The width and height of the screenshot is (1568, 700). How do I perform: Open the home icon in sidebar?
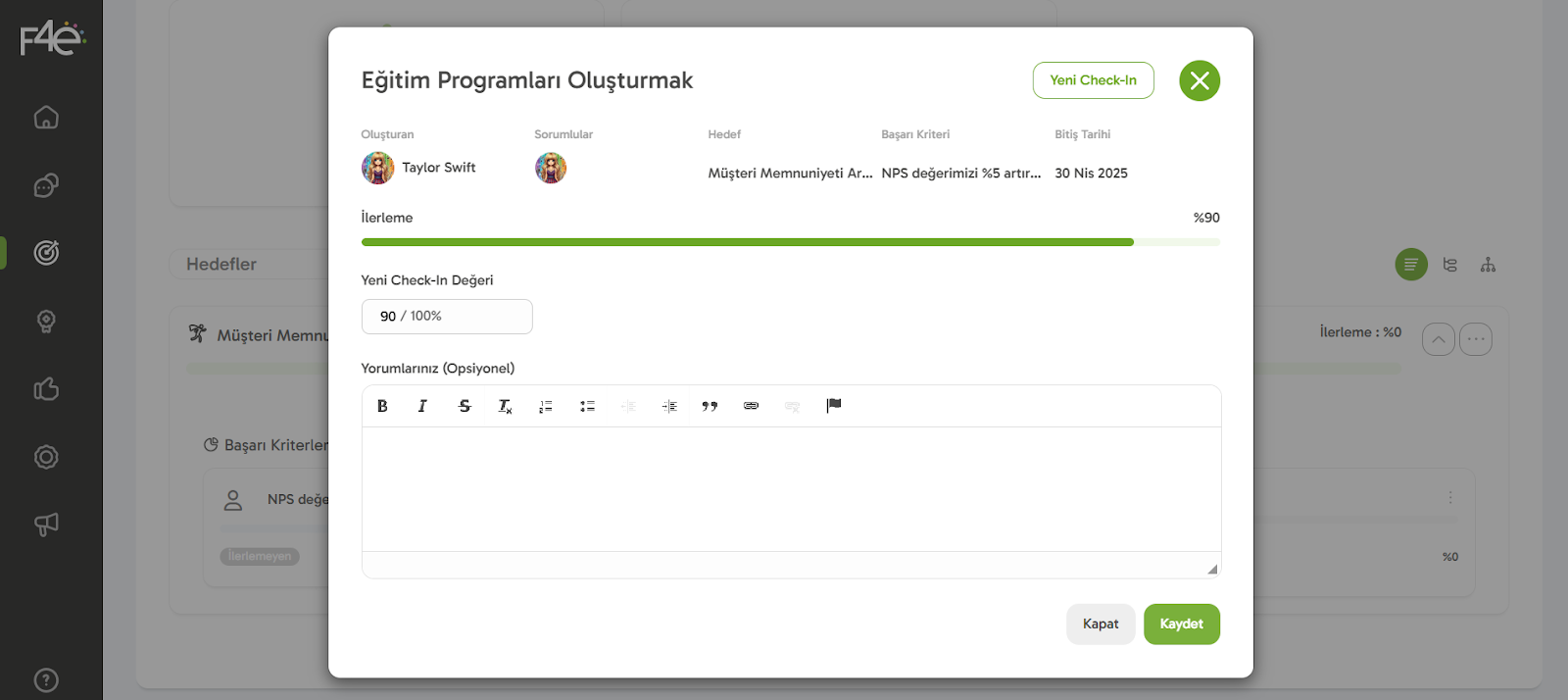point(46,118)
